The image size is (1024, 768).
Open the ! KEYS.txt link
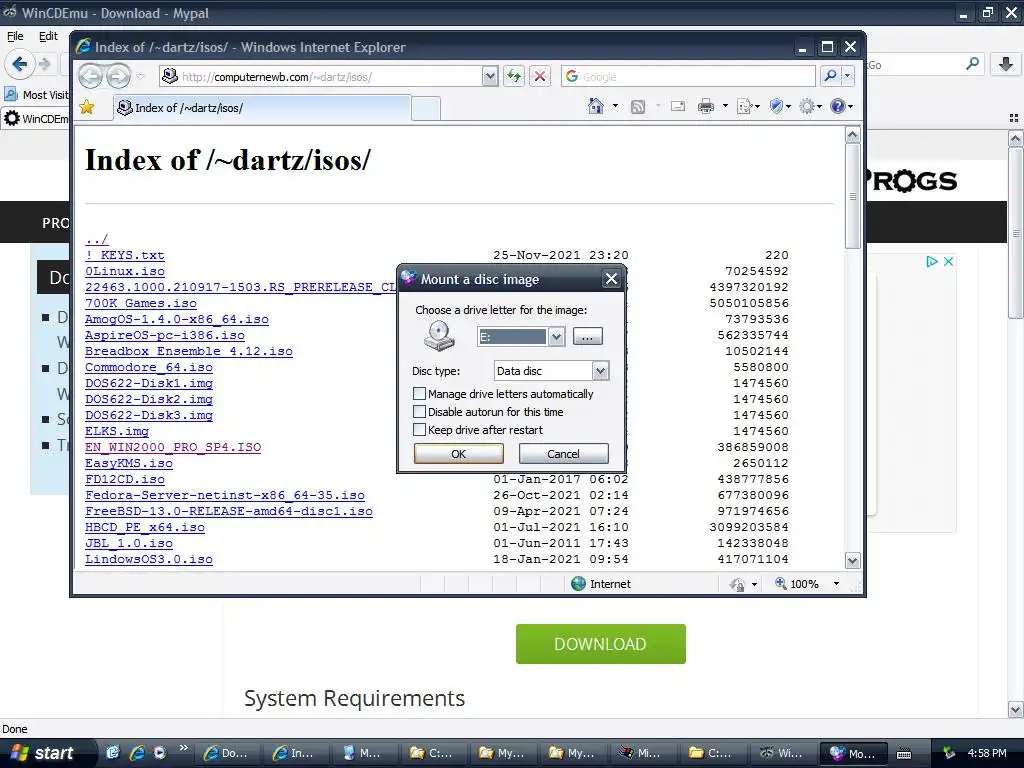[x=124, y=255]
